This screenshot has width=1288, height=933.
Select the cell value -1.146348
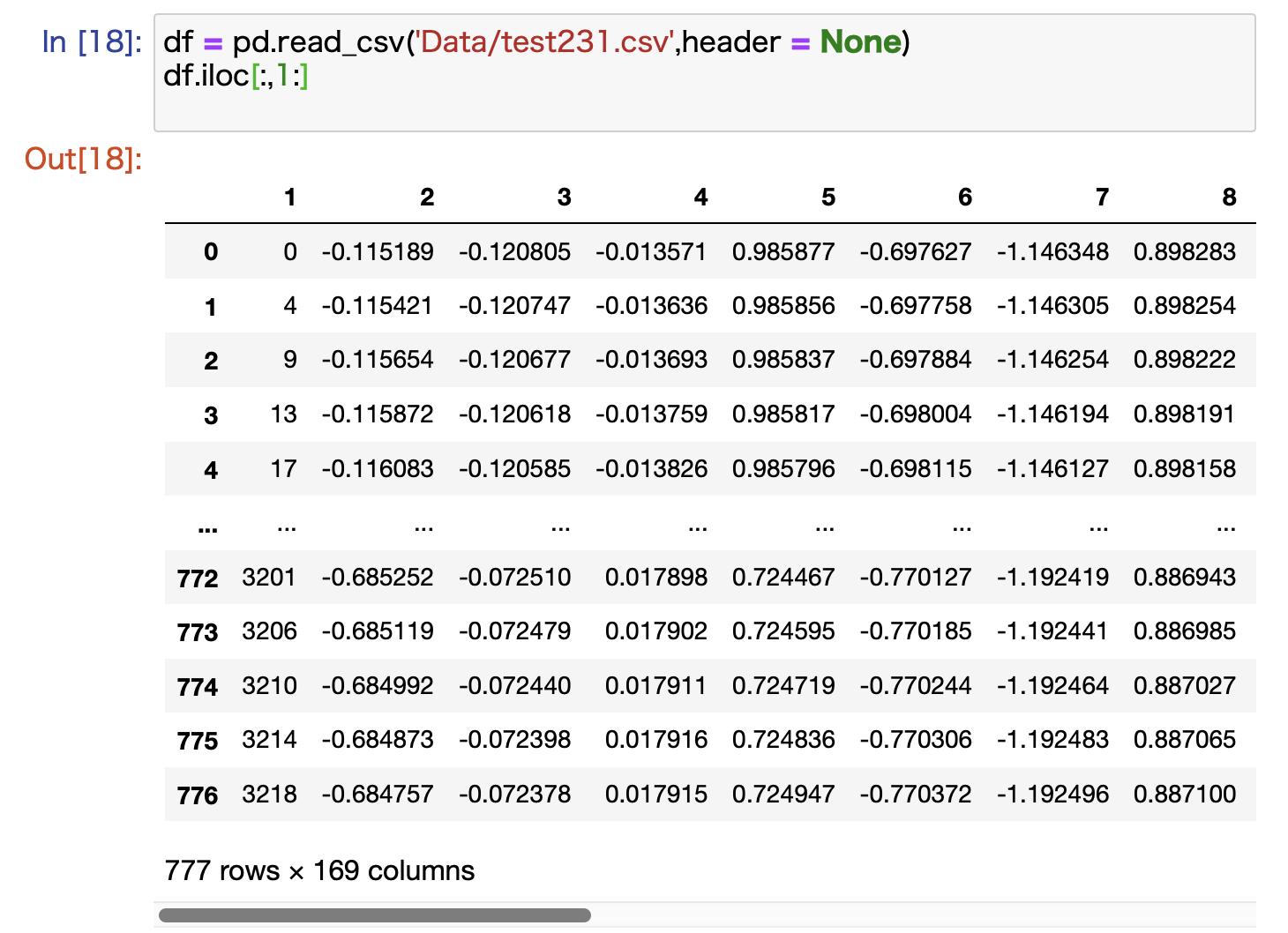1052,252
